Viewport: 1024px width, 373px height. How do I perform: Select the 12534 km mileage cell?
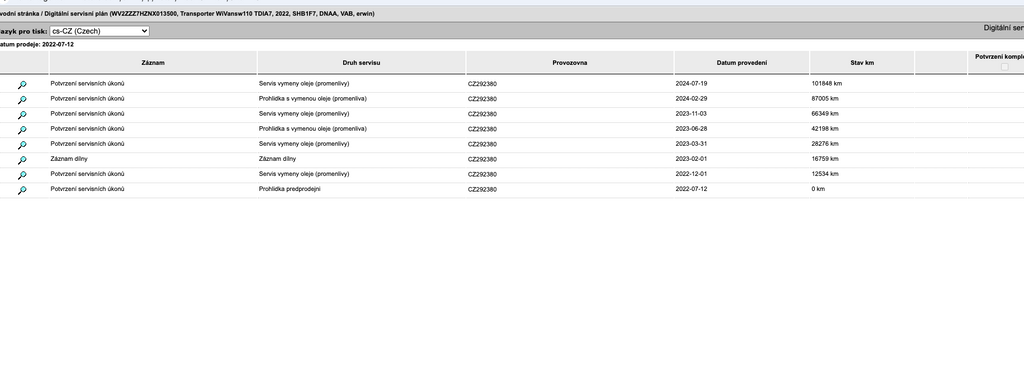[x=825, y=174]
